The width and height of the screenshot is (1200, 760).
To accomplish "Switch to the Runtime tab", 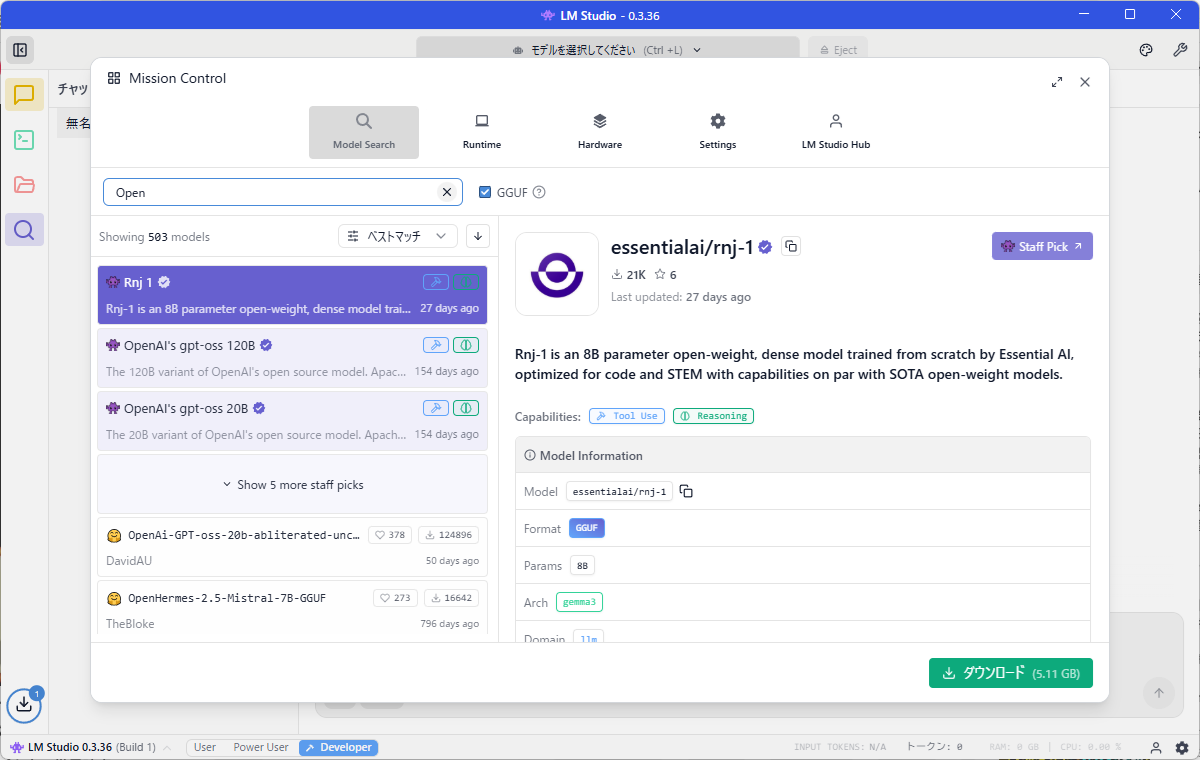I will [481, 131].
